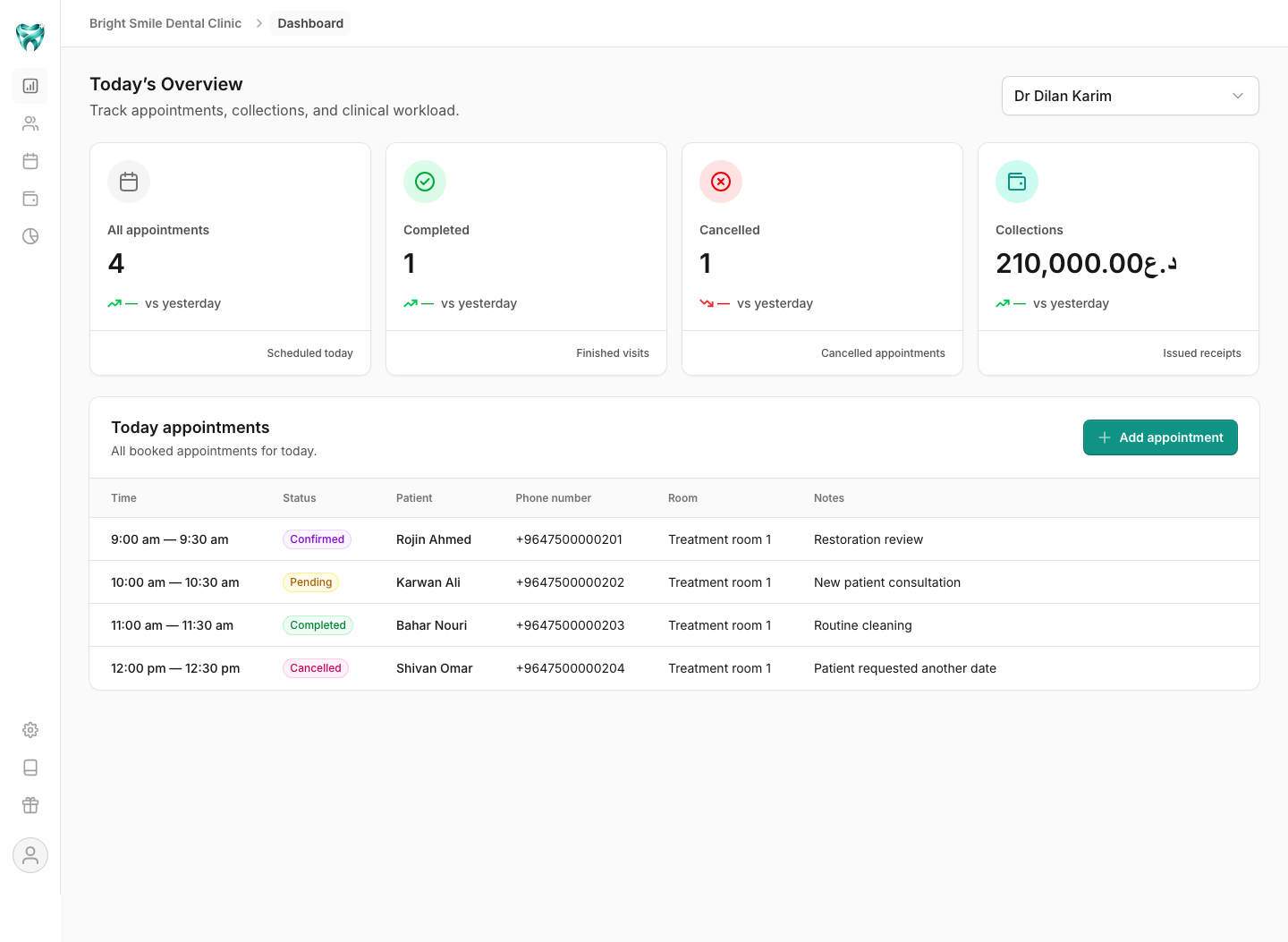Click the Issued receipts footer label
The width and height of the screenshot is (1288, 942).
(x=1202, y=353)
